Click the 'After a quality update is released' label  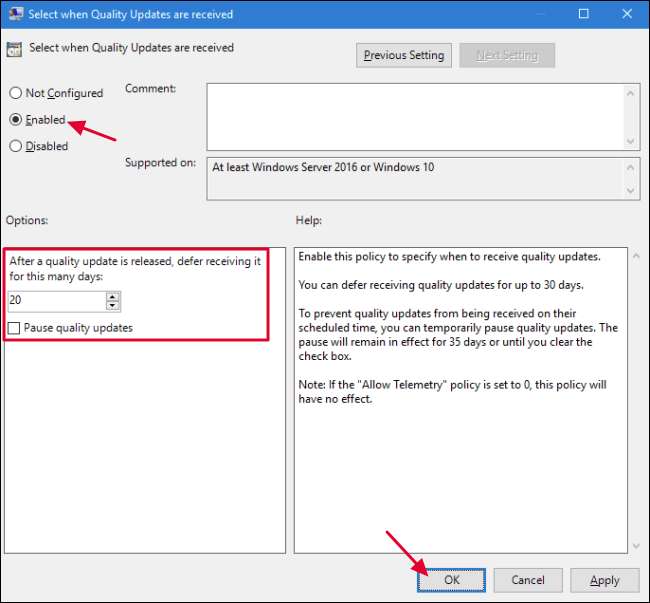coord(135,269)
